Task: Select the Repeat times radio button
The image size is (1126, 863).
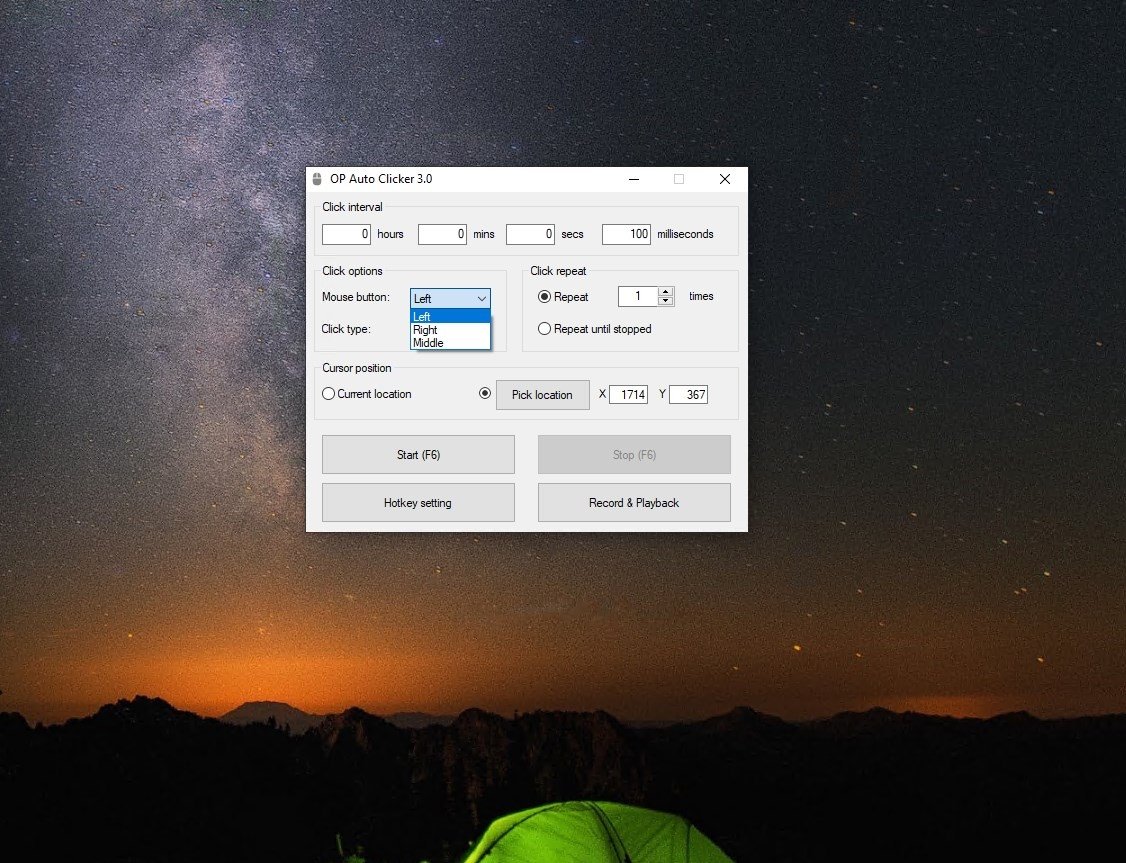Action: 544,297
